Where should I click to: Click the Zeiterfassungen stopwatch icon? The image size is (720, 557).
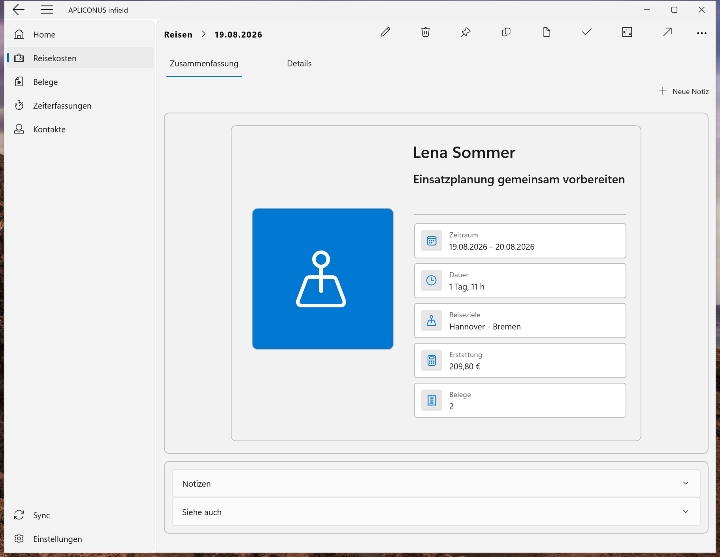tap(19, 106)
